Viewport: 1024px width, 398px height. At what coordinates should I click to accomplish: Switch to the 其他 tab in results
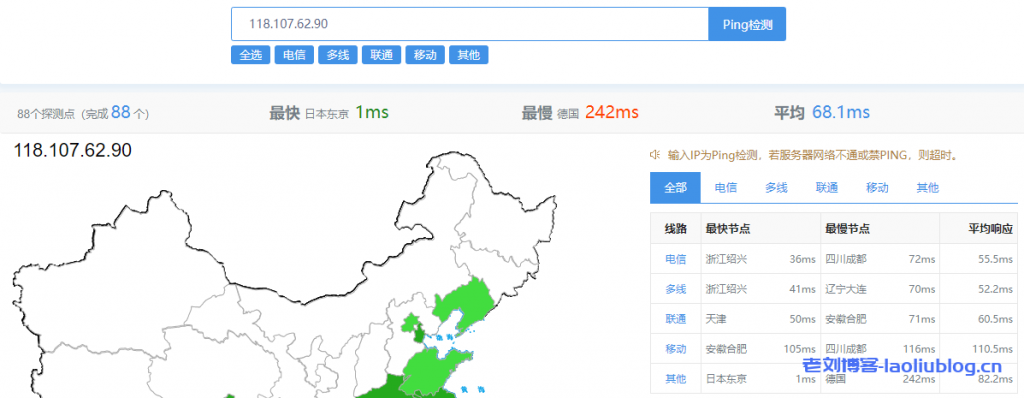click(927, 188)
